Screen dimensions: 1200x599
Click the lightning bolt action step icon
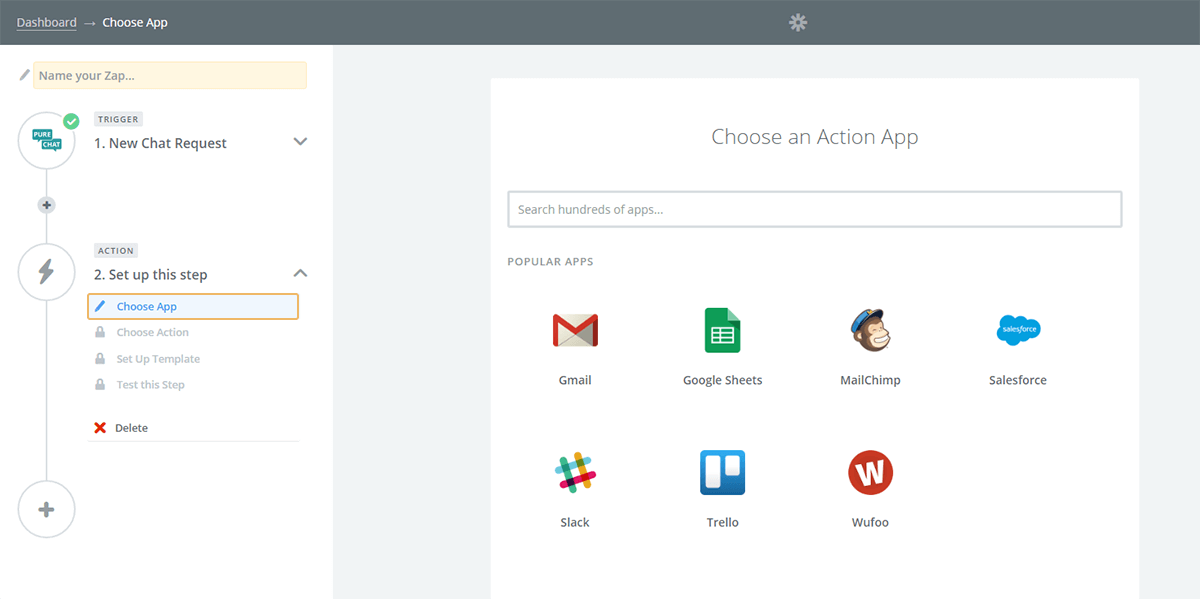click(x=46, y=272)
